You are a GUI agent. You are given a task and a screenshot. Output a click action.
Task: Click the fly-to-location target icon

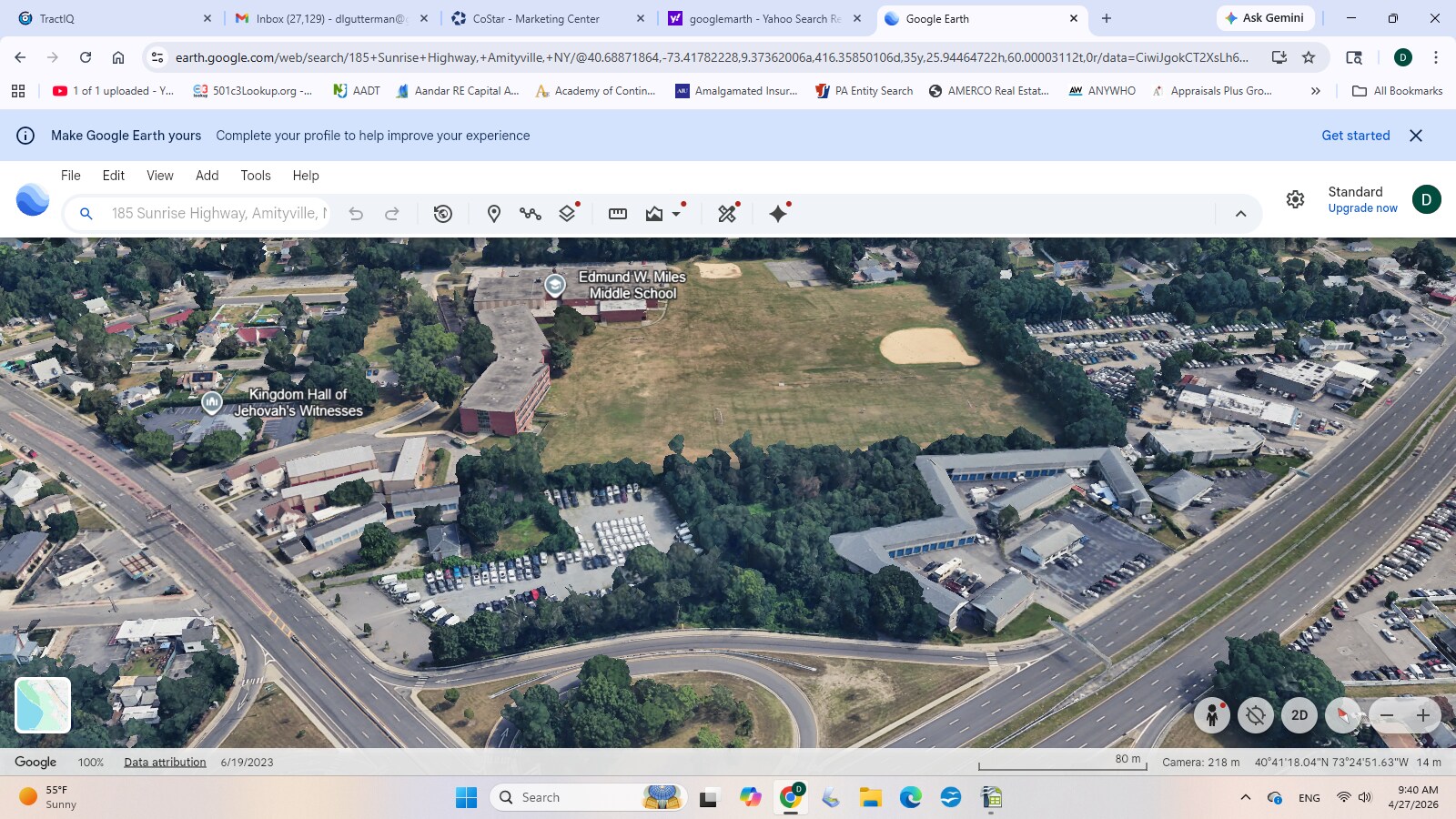[x=1256, y=715]
